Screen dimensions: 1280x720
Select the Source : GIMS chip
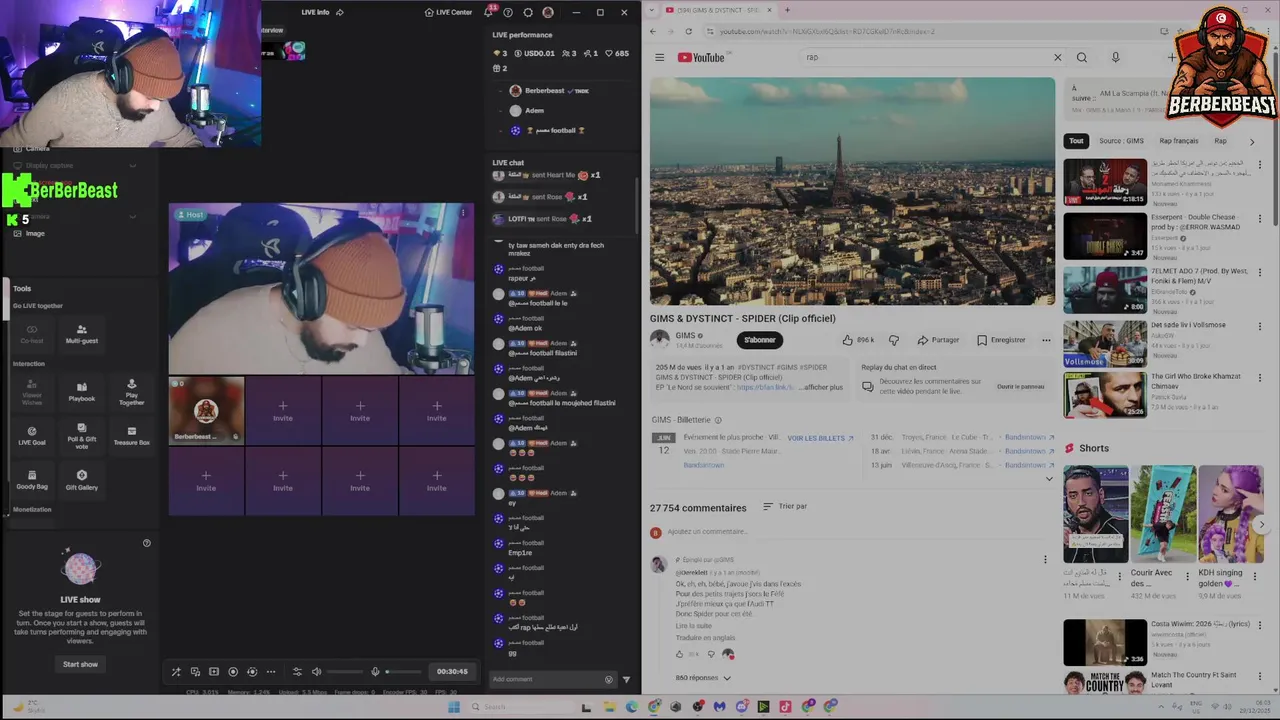[1121, 141]
